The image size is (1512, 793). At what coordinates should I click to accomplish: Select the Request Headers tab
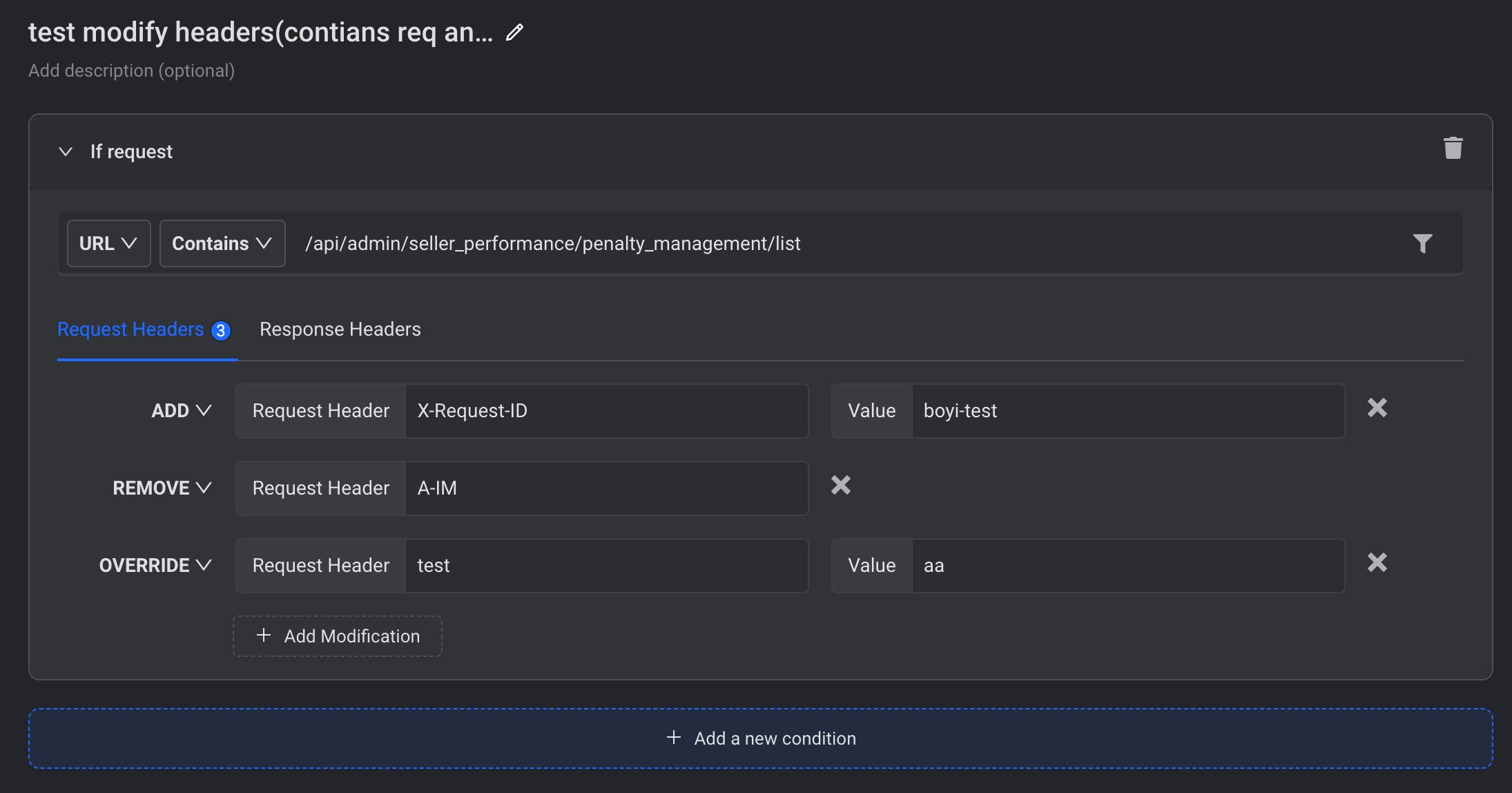tap(131, 329)
